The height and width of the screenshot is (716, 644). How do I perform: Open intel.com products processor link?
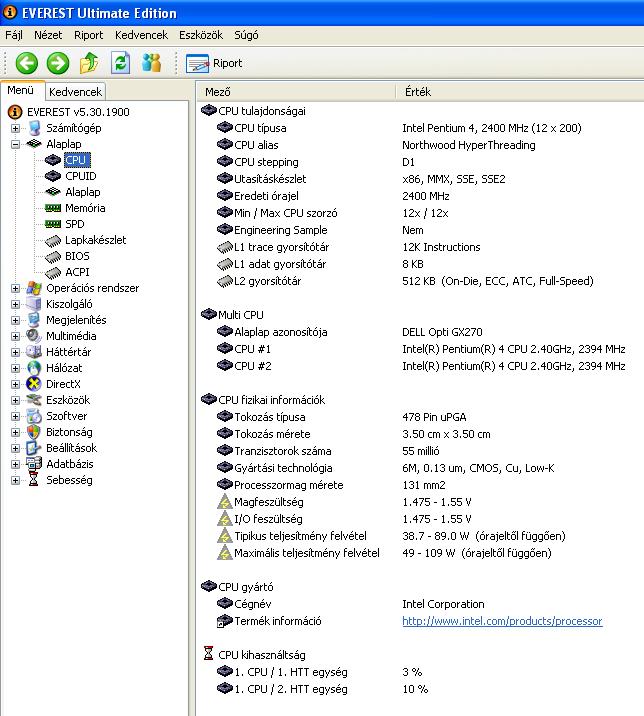click(502, 621)
